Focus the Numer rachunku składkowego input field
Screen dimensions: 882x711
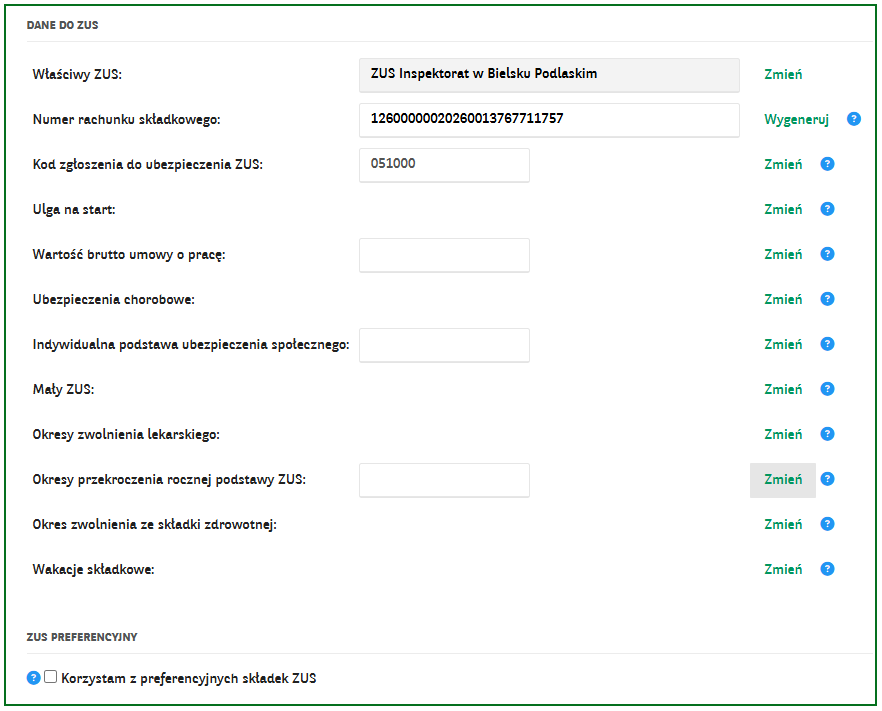[x=549, y=120]
